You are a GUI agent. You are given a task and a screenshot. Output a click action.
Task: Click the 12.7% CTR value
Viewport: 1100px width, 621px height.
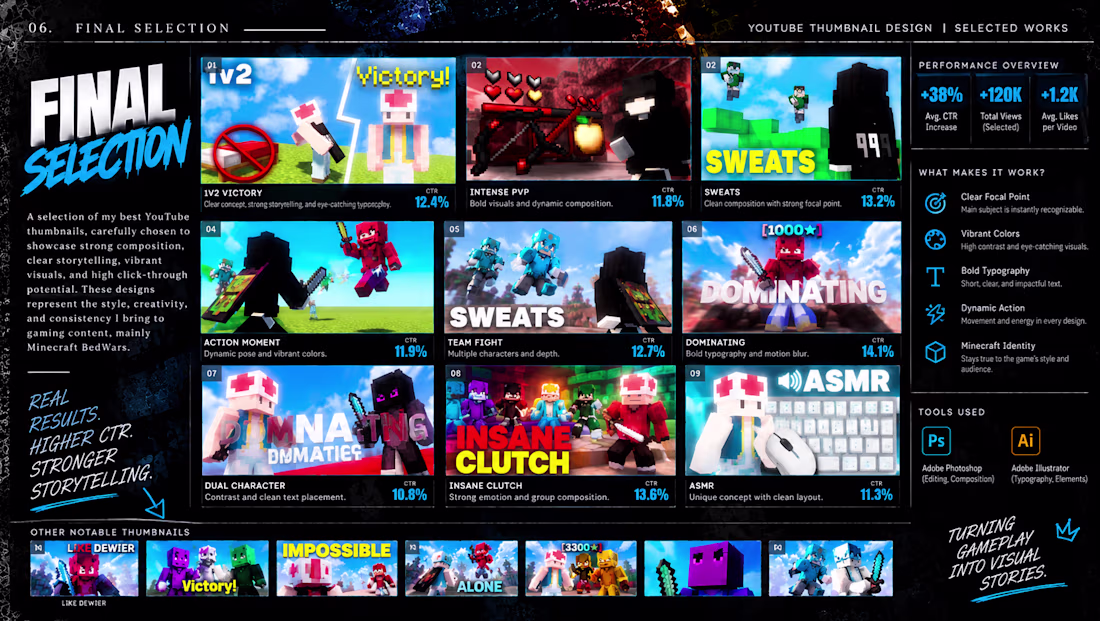tap(648, 352)
